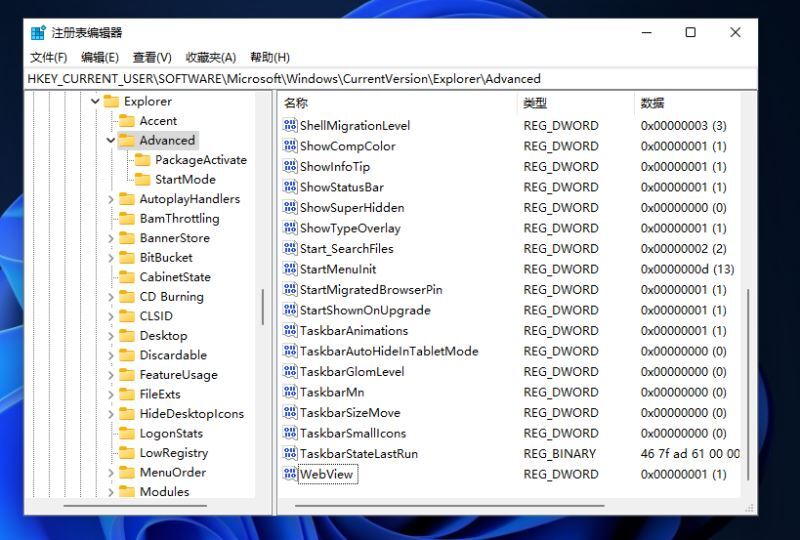
Task: Click the Registry Editor app icon in title bar
Action: 38,32
